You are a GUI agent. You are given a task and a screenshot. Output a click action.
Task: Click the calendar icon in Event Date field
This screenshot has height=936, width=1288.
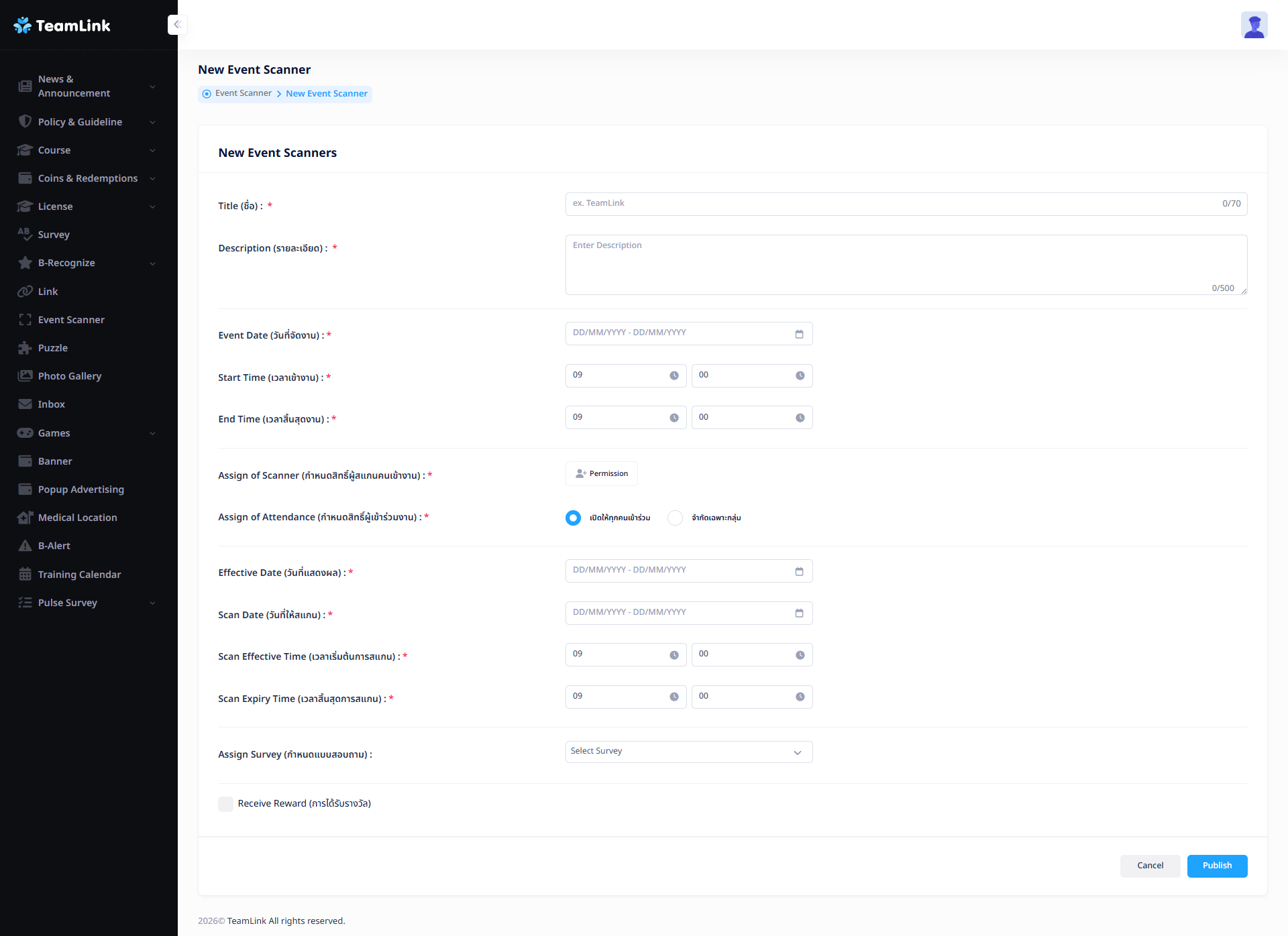click(799, 334)
